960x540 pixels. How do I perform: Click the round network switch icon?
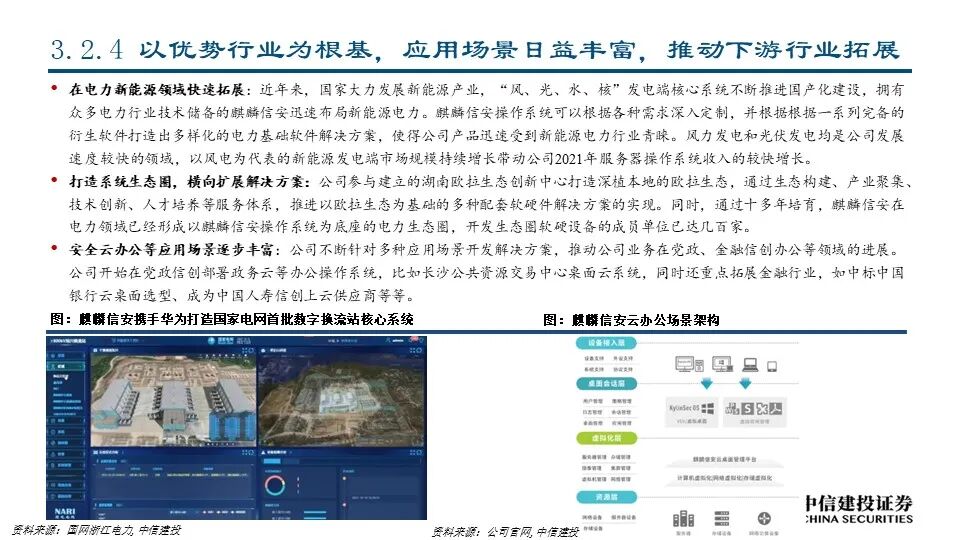pyautogui.click(x=764, y=519)
